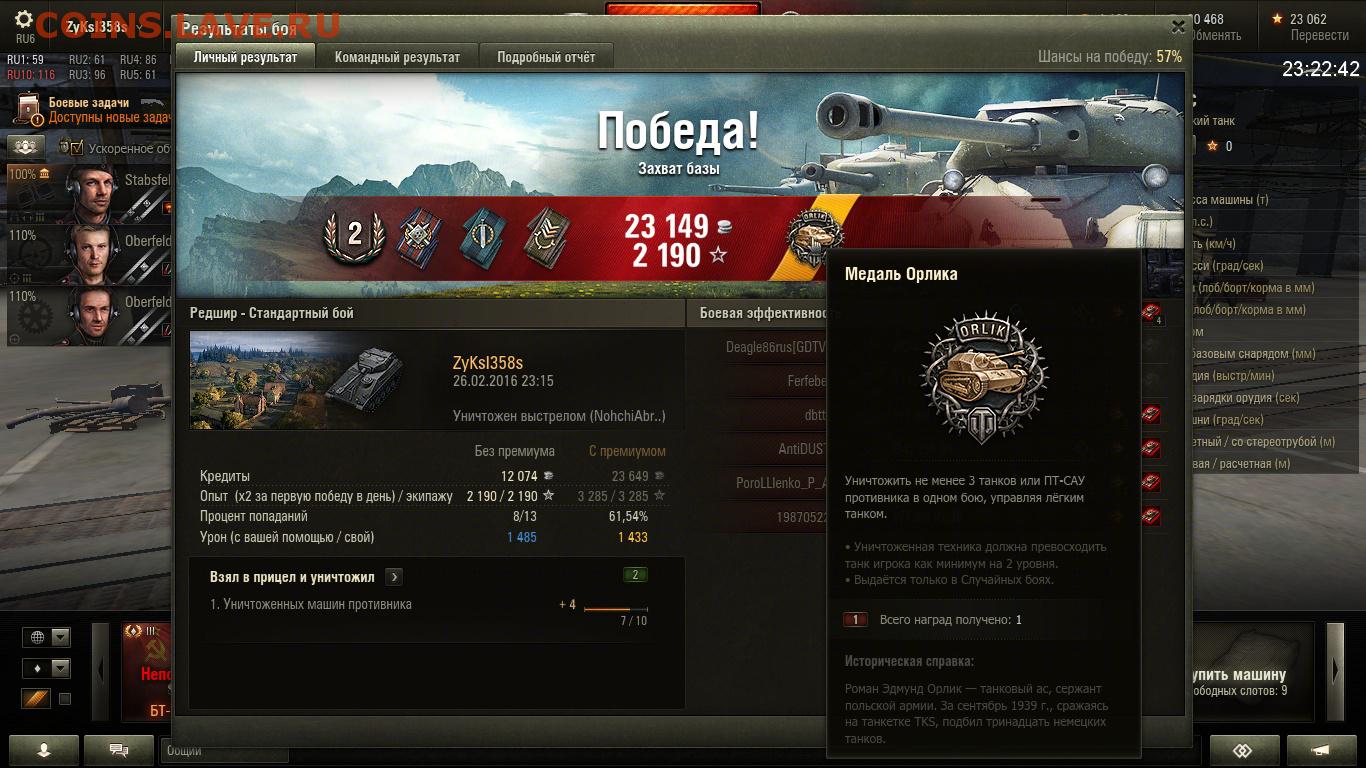Open the contacts list button
Image resolution: width=1366 pixels, height=768 pixels.
click(x=43, y=750)
